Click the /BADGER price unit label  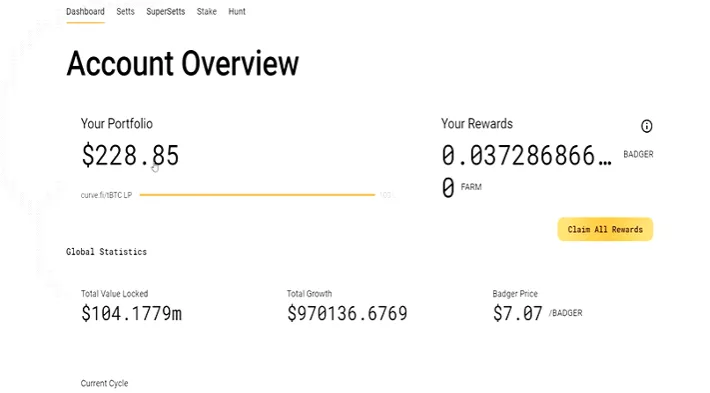(566, 313)
